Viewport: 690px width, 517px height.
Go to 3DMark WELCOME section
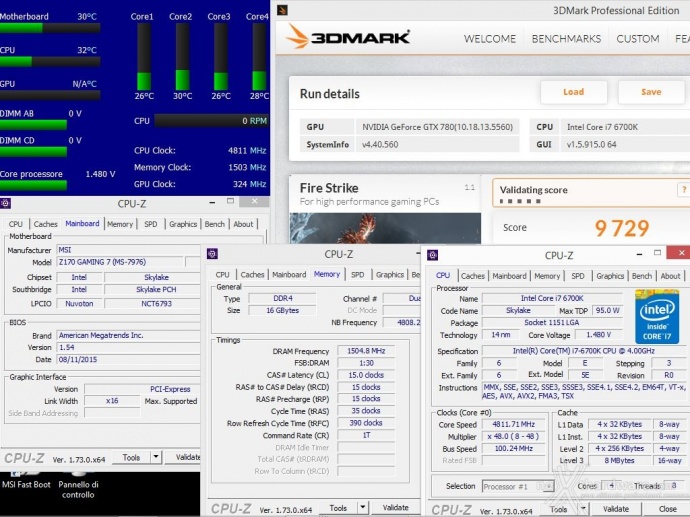[x=490, y=39]
